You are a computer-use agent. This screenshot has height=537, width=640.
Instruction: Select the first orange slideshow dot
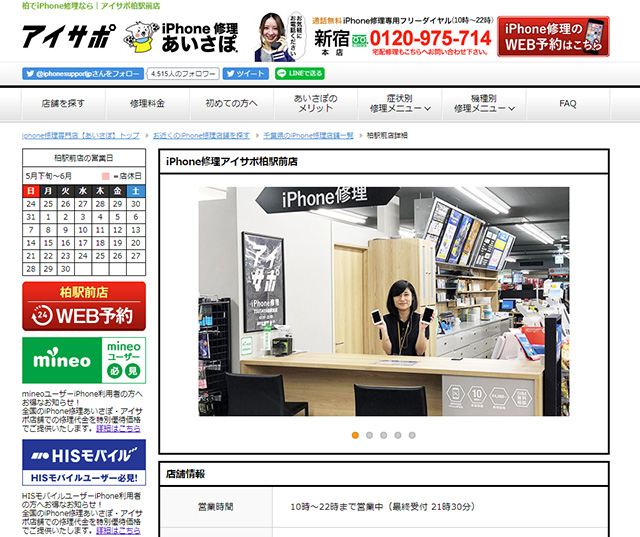(x=355, y=435)
